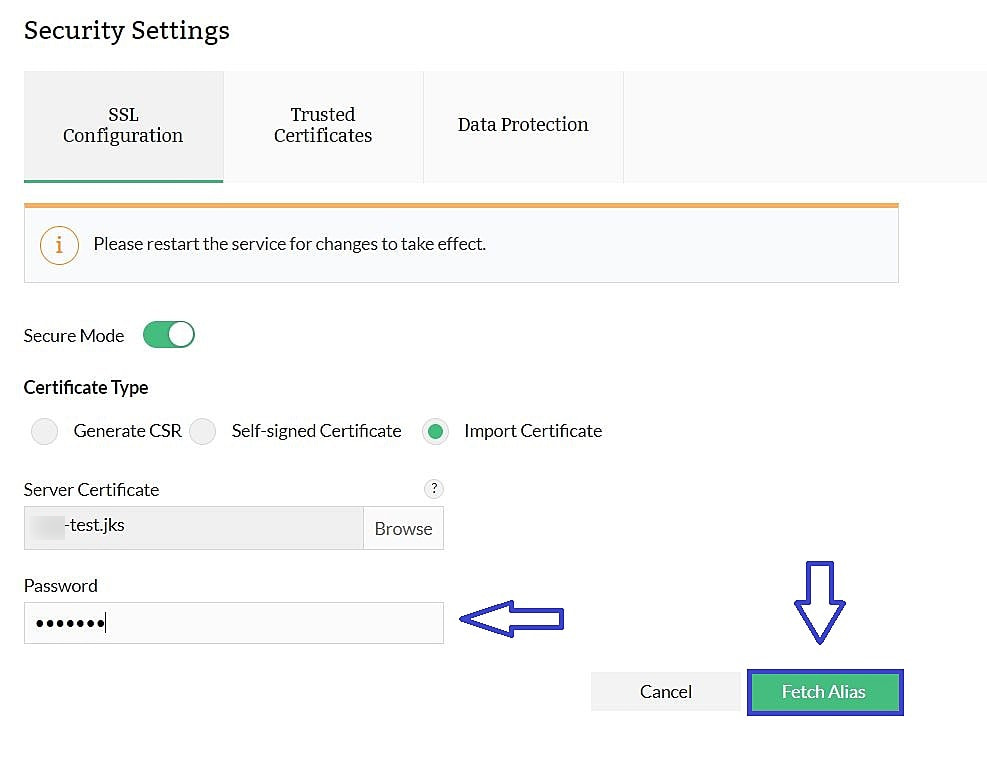Click the restart service notice text
The image size is (987, 766).
289,244
